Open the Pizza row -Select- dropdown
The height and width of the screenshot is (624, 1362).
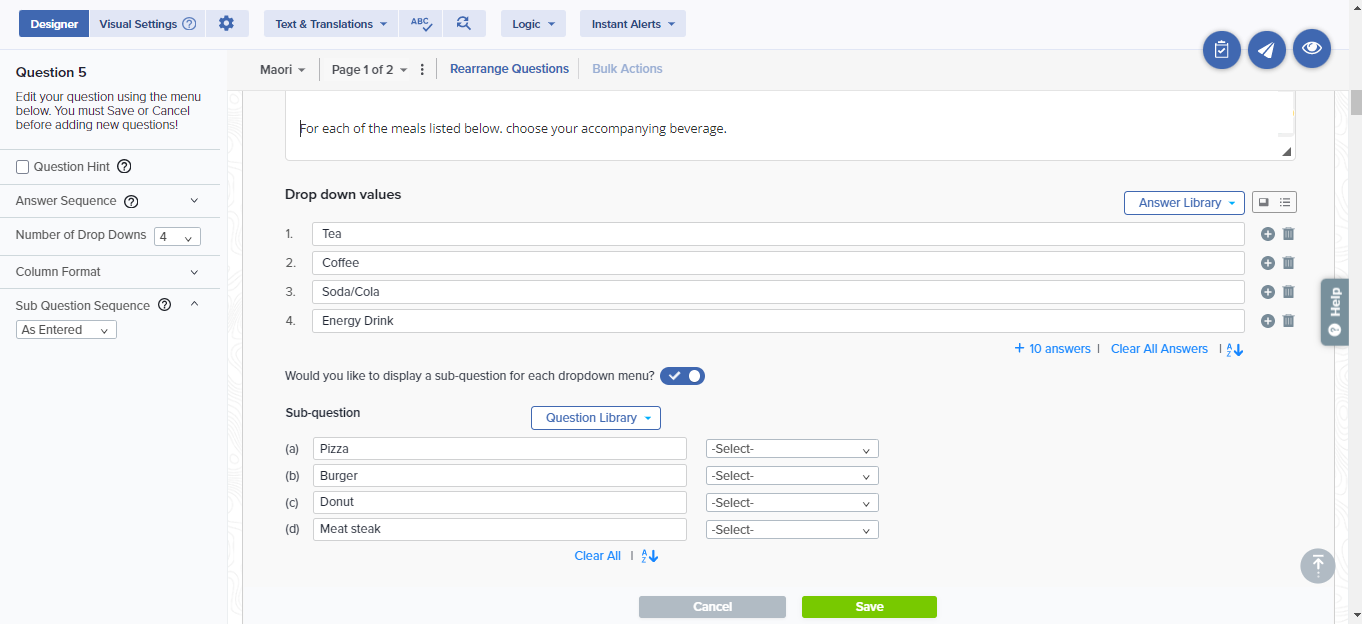pos(791,450)
